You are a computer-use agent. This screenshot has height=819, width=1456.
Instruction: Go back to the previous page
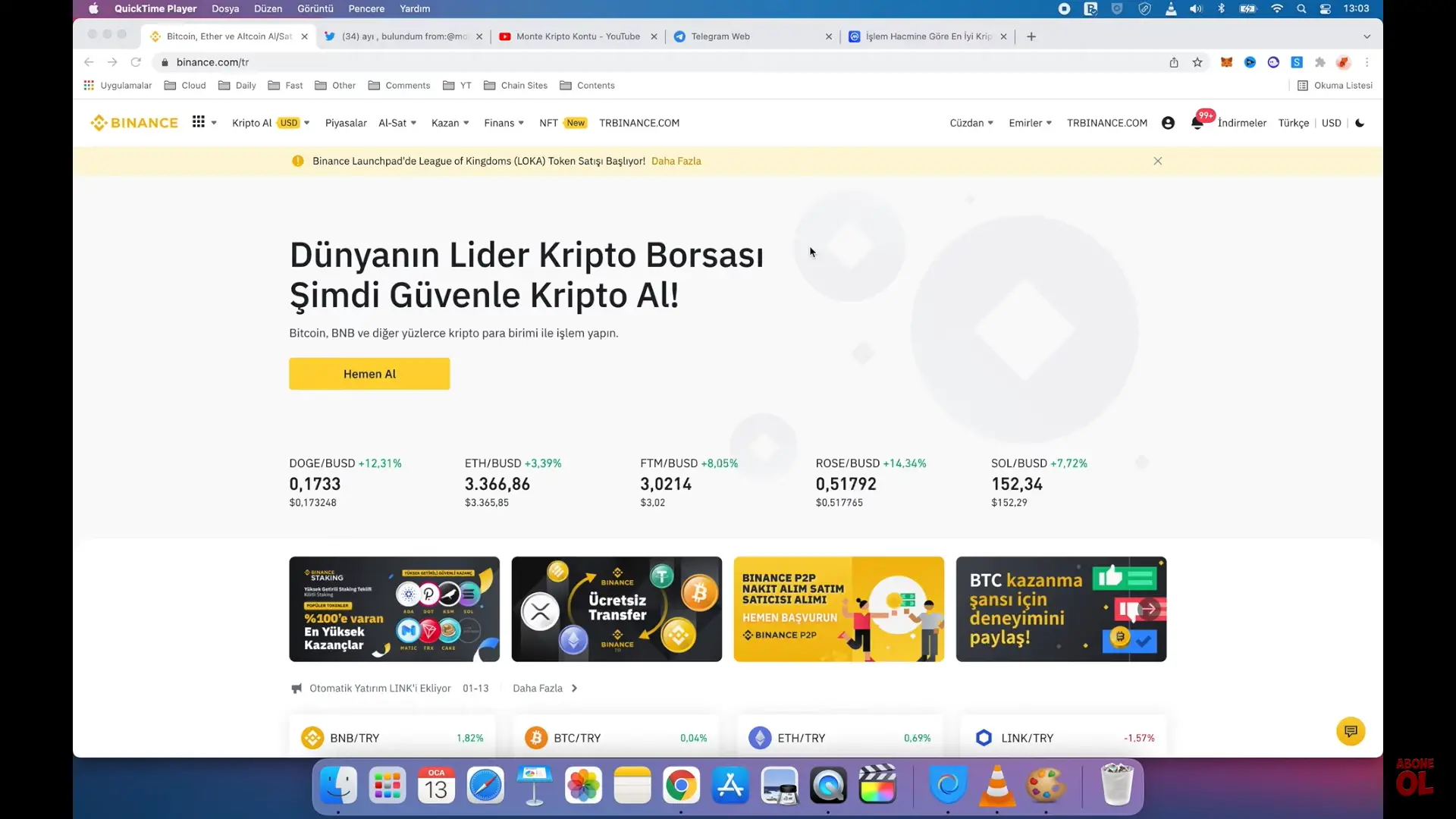(x=89, y=62)
